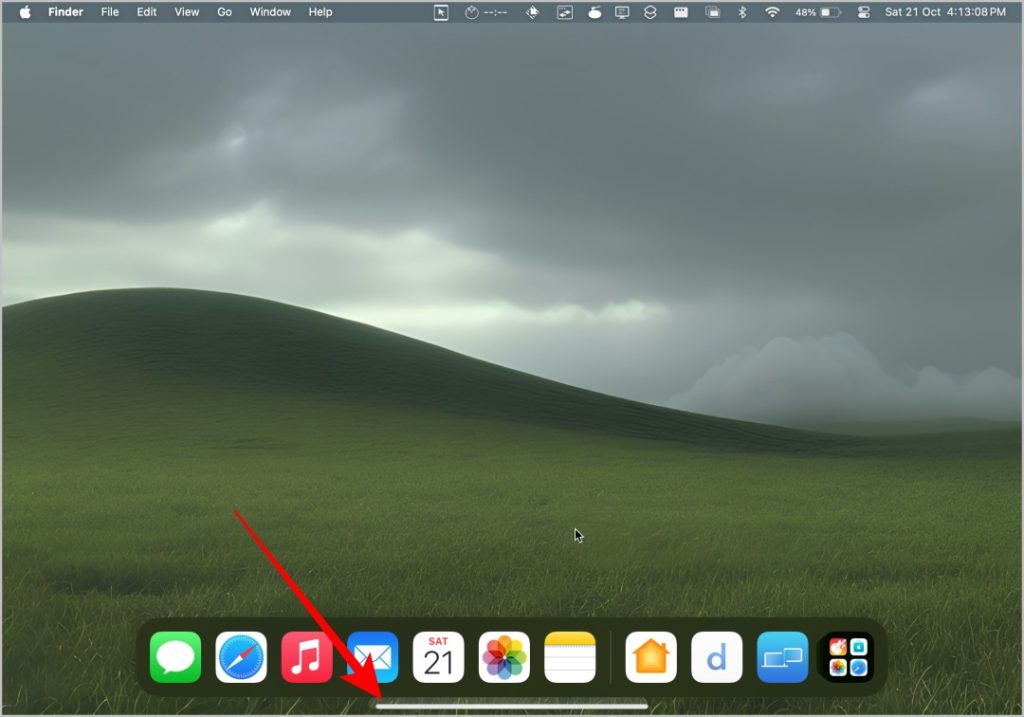Open the Notes app
This screenshot has width=1024, height=717.
570,657
